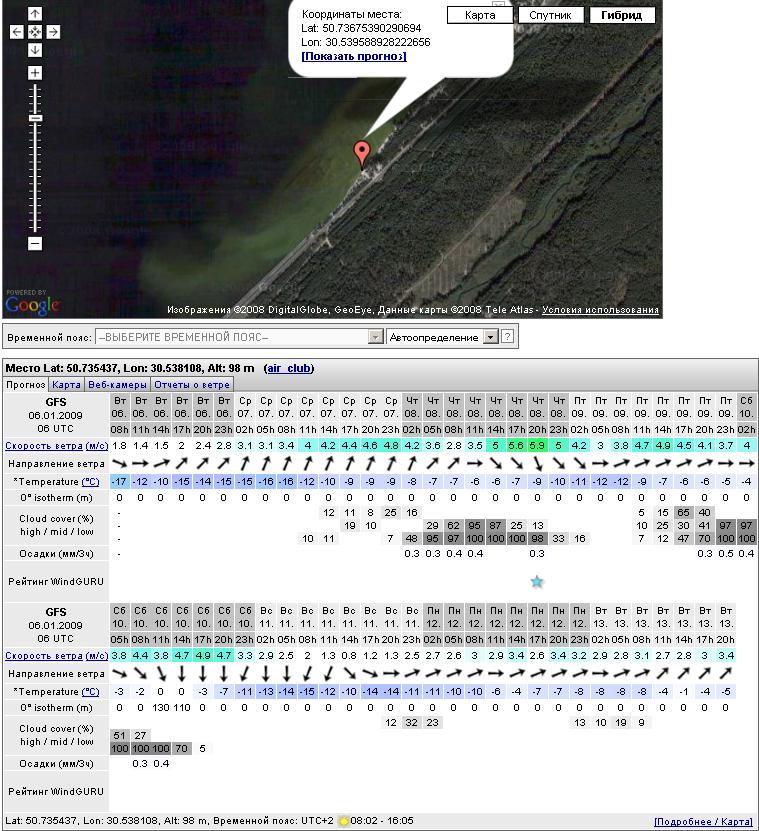Screen dimensions: 759x831
Task: Click the Показать прогноз link
Action: pyautogui.click(x=354, y=56)
